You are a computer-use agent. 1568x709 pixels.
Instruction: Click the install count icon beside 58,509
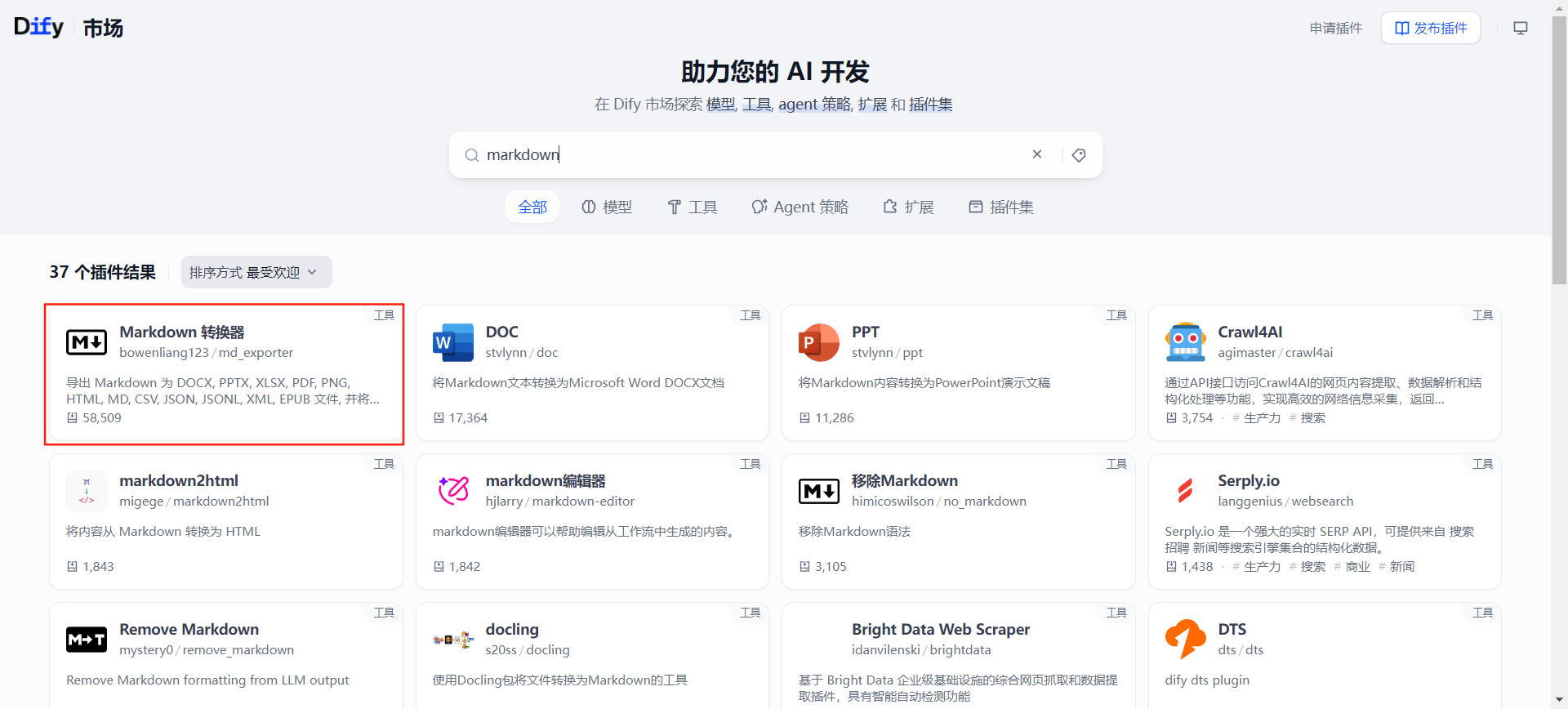coord(72,417)
